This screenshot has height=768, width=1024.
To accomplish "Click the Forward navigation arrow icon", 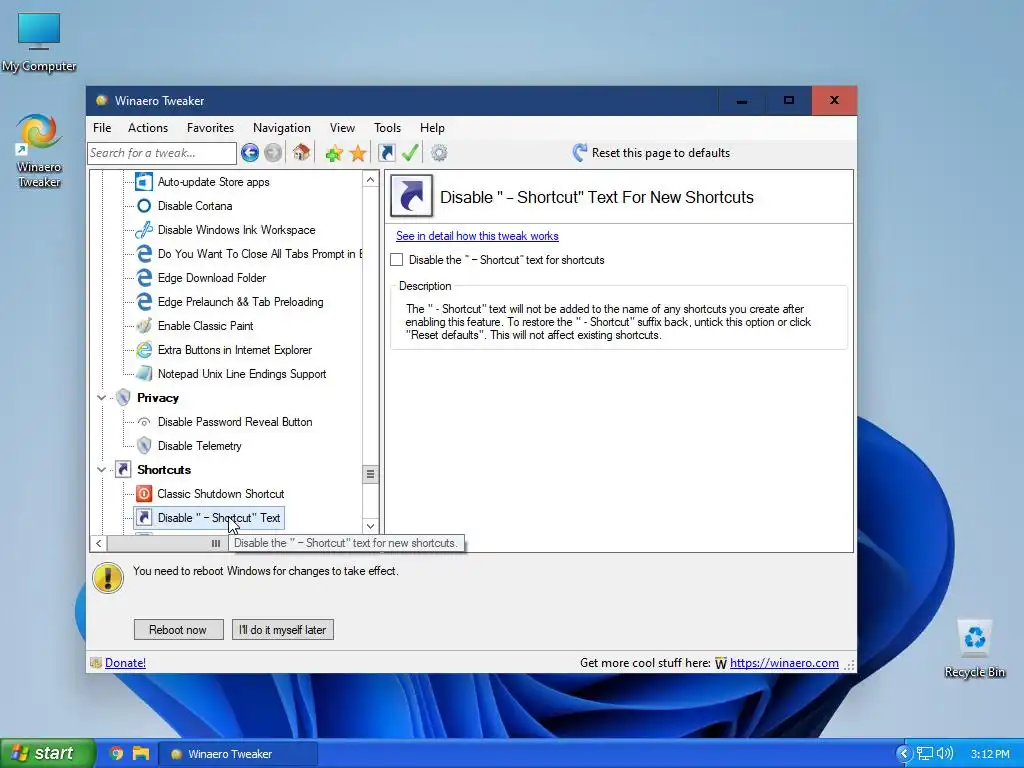I will click(x=273, y=153).
